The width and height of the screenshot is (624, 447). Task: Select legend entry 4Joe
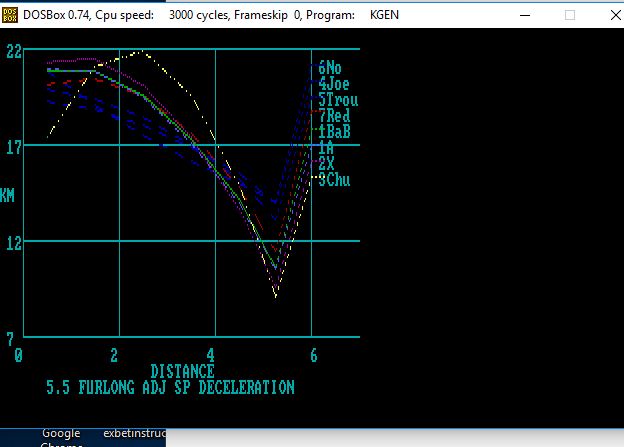[x=334, y=84]
